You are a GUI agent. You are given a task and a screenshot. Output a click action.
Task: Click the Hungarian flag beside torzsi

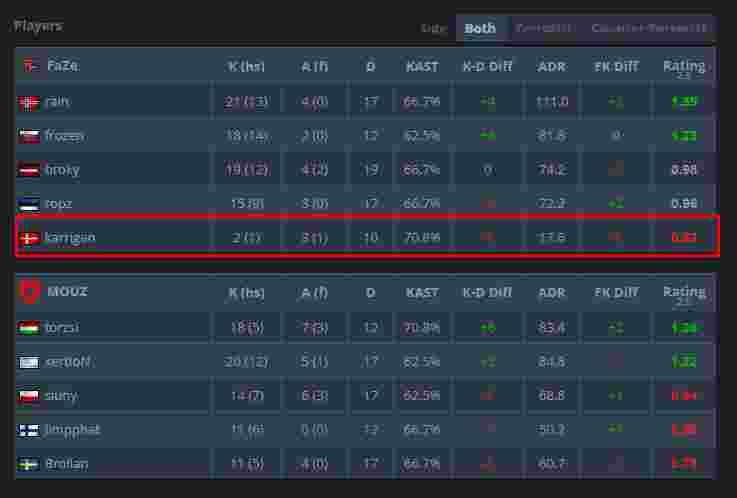(x=29, y=327)
